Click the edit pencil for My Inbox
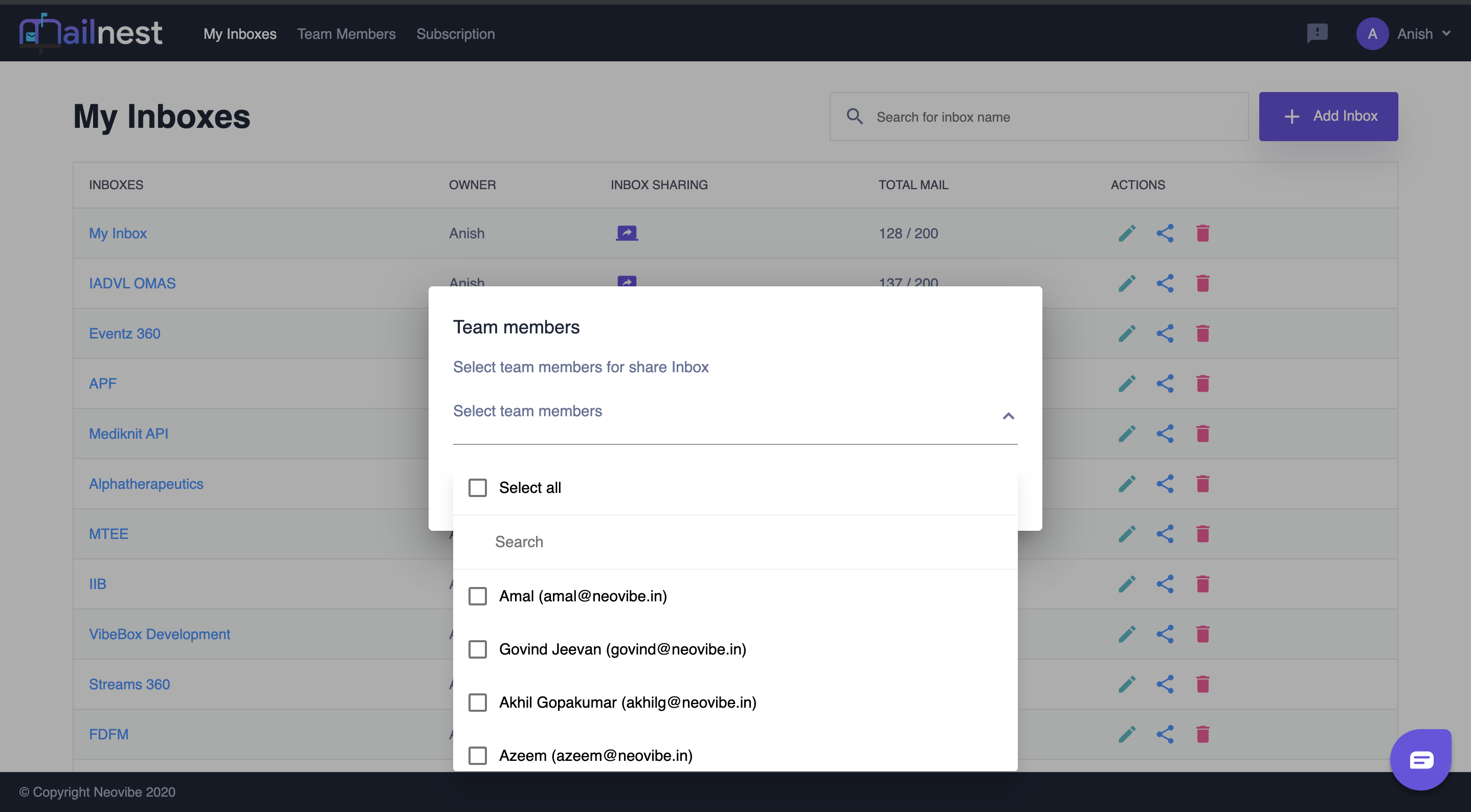This screenshot has width=1471, height=812. 1127,233
